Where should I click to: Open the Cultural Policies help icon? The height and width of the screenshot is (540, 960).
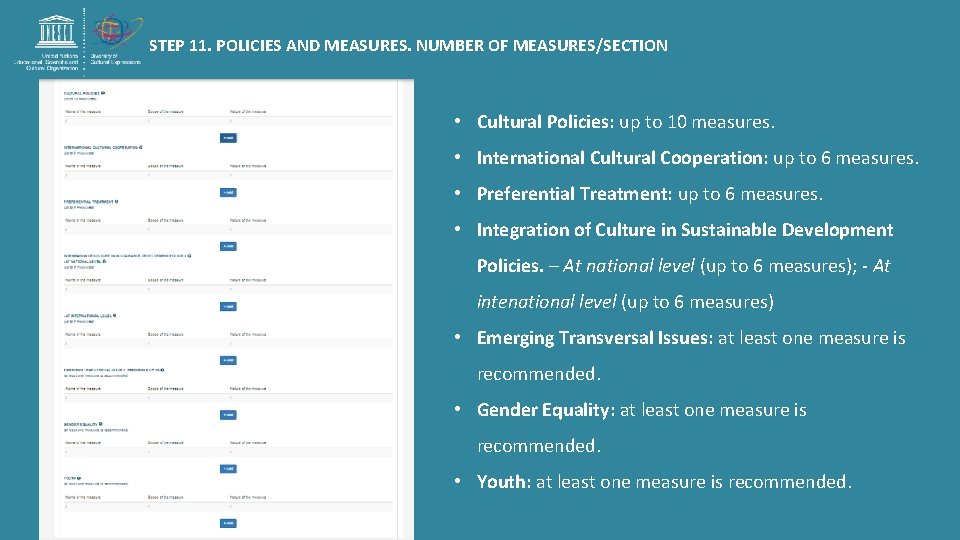click(x=103, y=93)
